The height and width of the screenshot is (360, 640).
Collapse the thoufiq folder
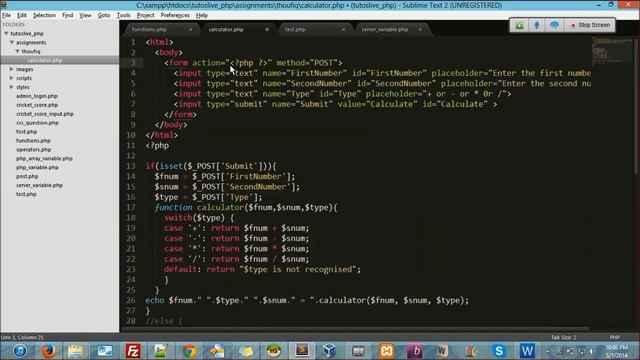18,51
